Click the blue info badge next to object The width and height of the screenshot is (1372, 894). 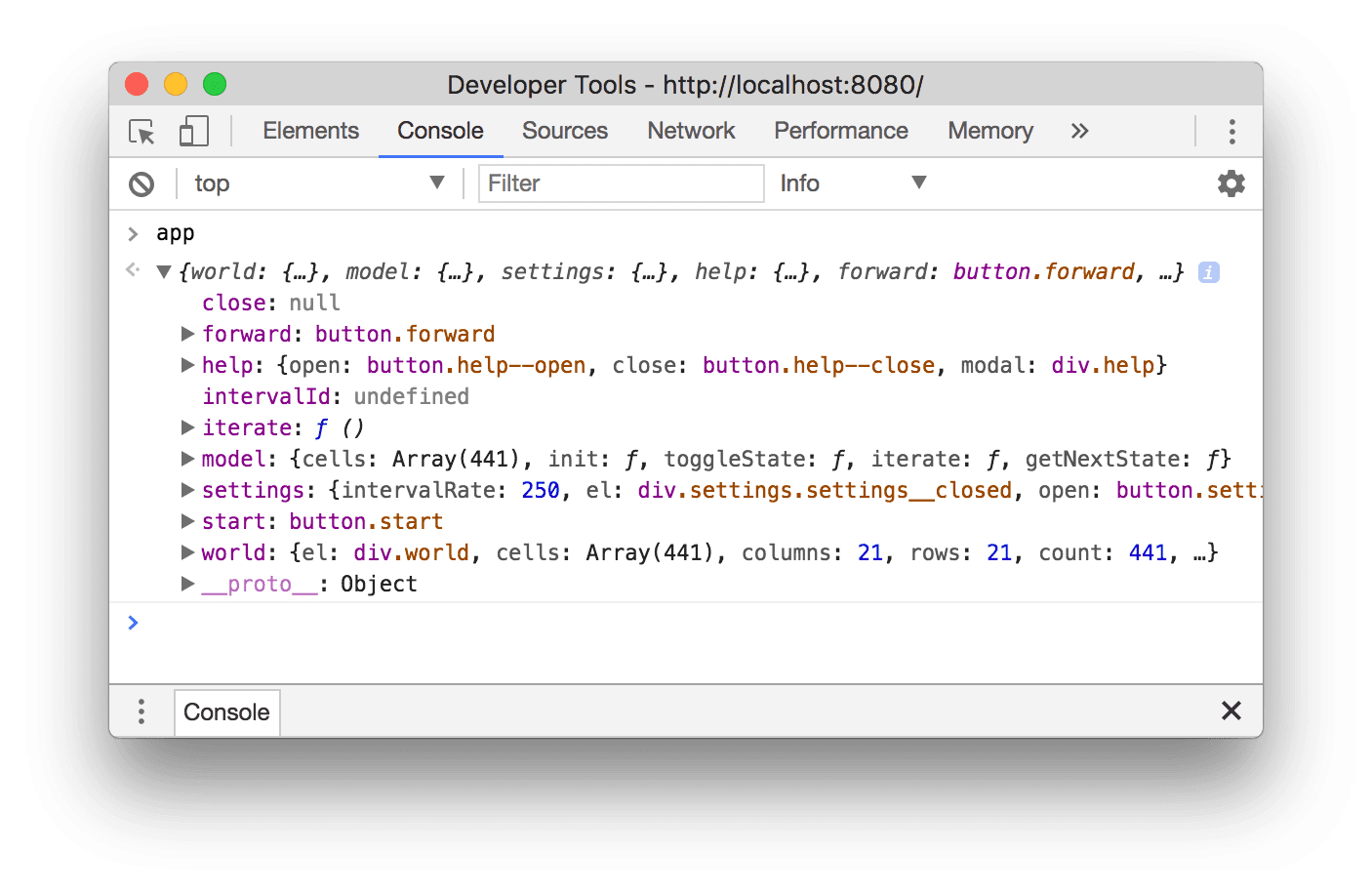click(x=1208, y=272)
